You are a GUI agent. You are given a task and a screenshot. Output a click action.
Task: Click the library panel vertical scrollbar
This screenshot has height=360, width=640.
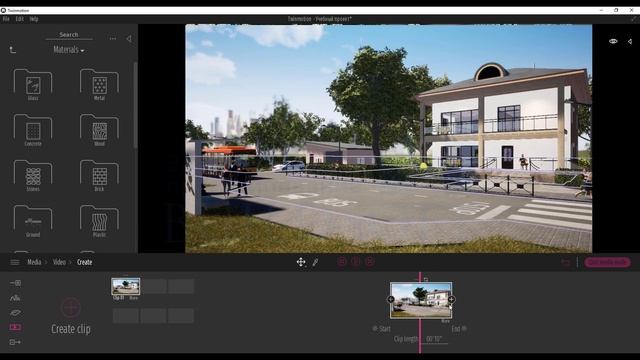coord(135,105)
